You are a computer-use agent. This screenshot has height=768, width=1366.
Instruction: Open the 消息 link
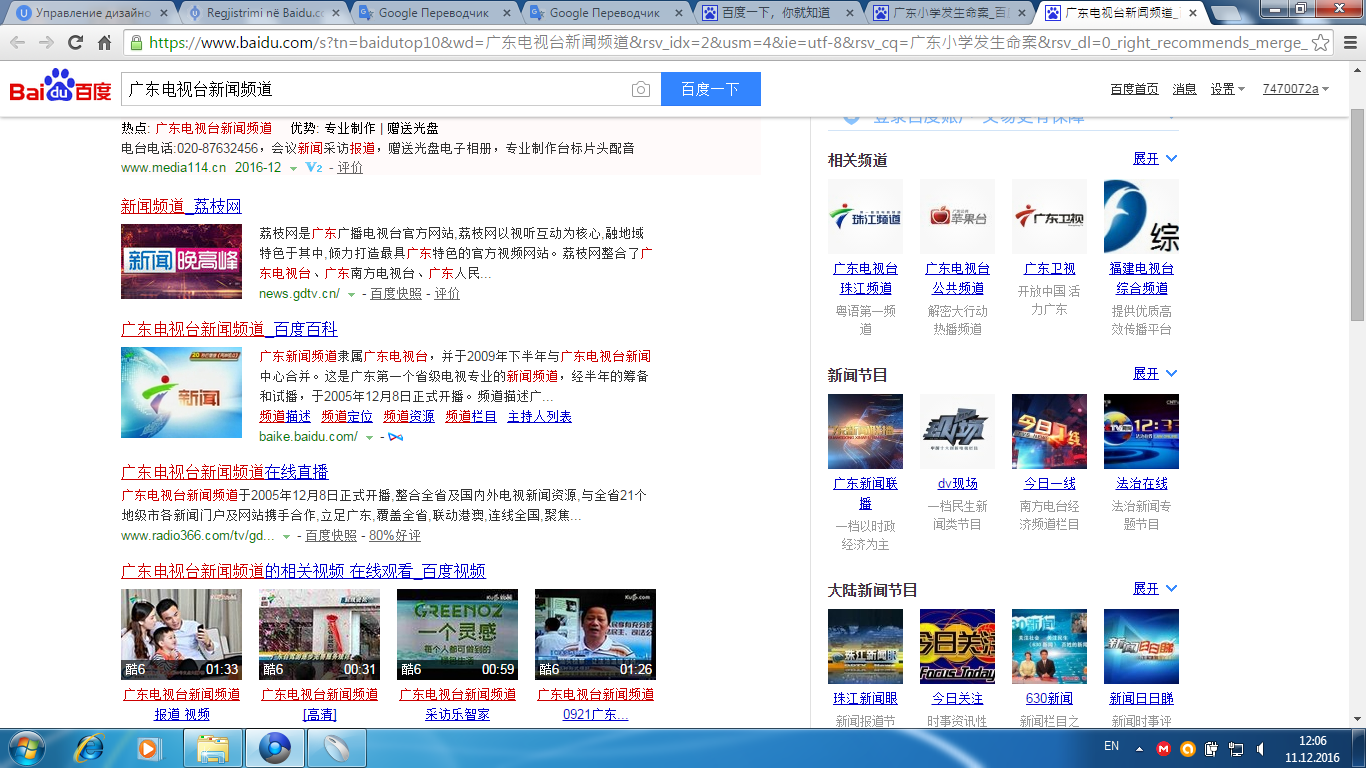[x=1185, y=89]
